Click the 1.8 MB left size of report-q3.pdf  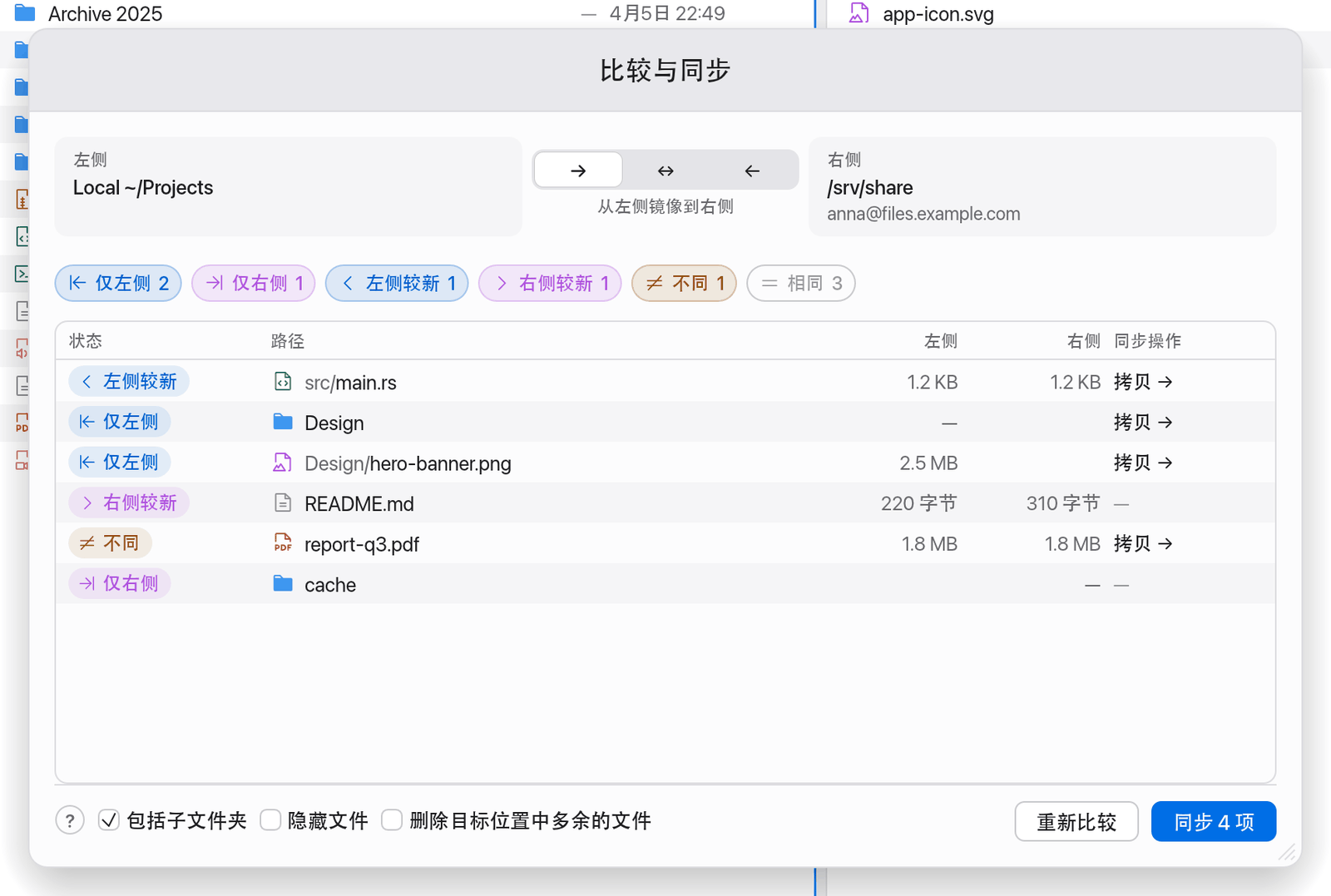929,544
